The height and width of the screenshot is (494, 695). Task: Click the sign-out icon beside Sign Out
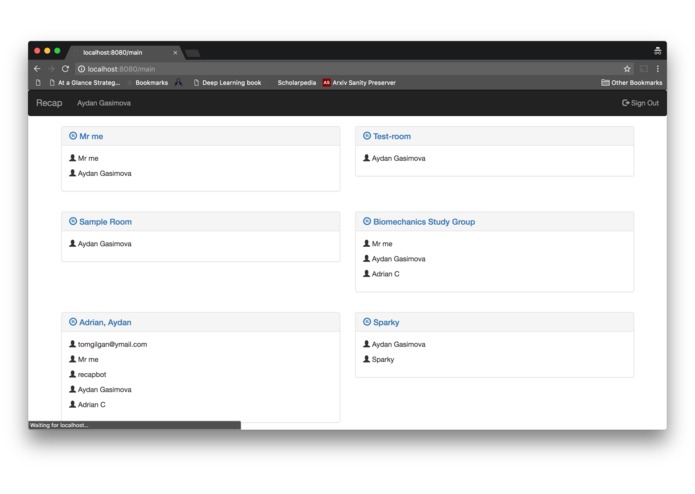625,103
